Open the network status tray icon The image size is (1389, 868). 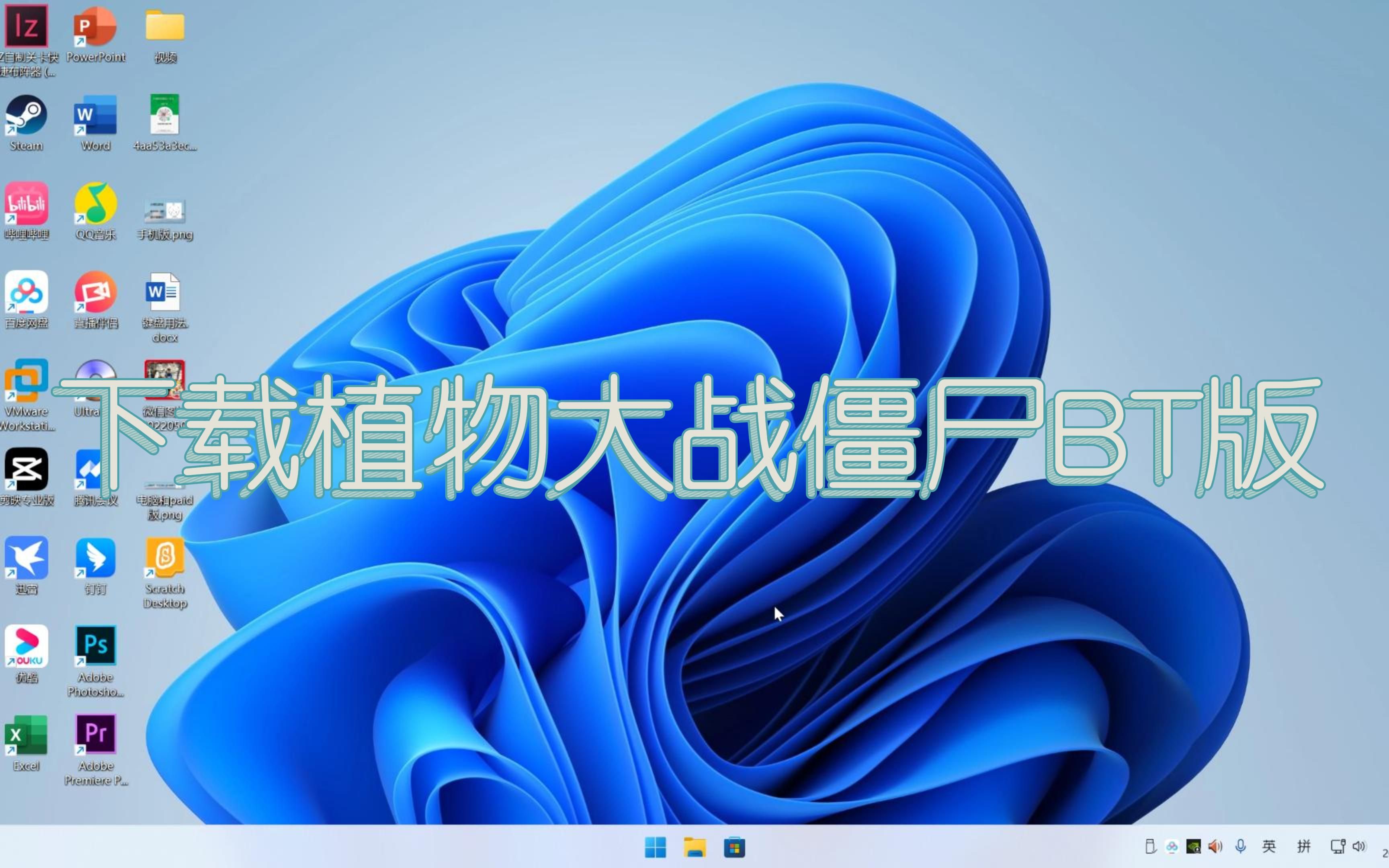pos(1338,846)
